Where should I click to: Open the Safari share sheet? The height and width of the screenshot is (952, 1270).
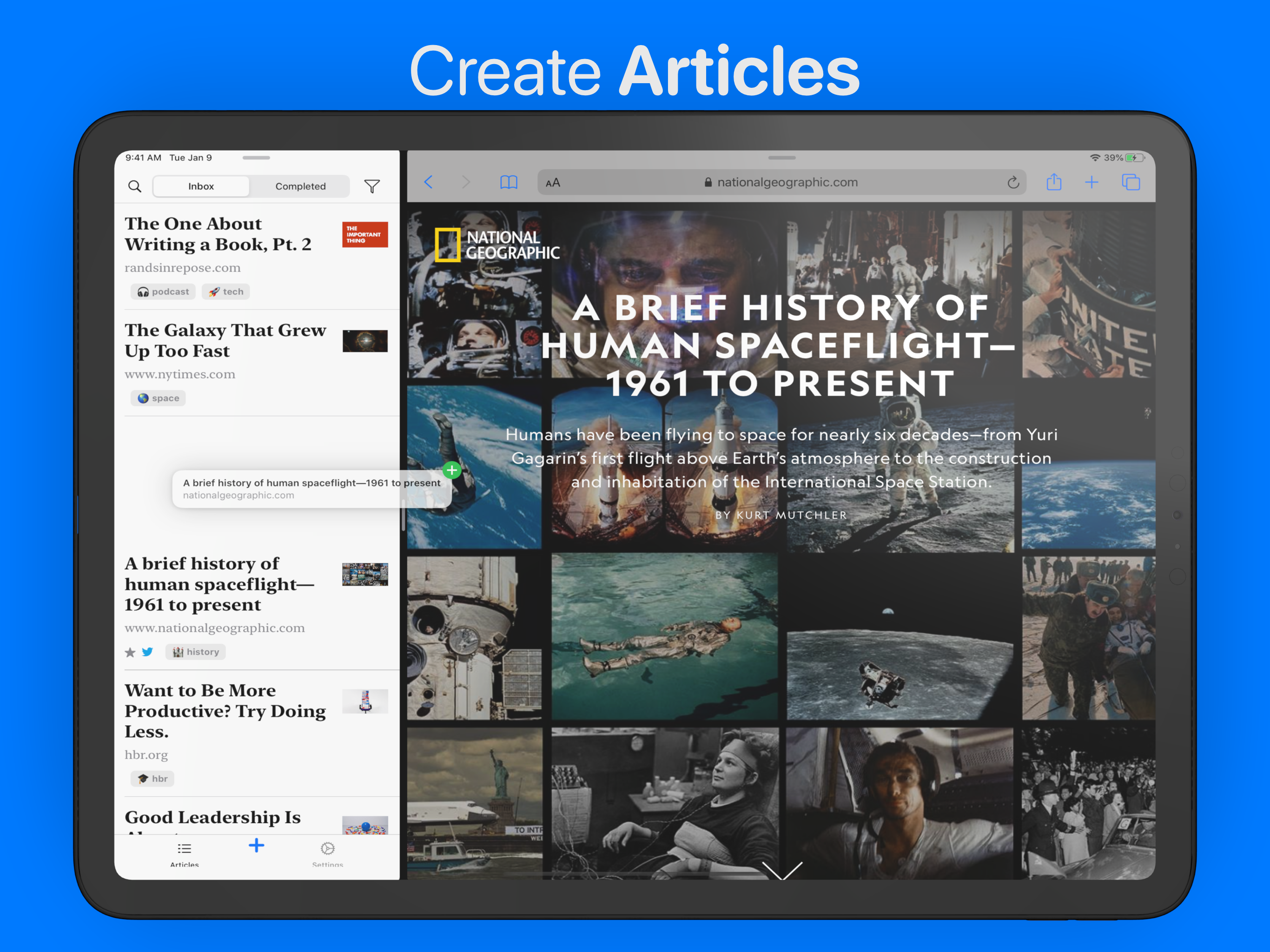pos(1053,181)
